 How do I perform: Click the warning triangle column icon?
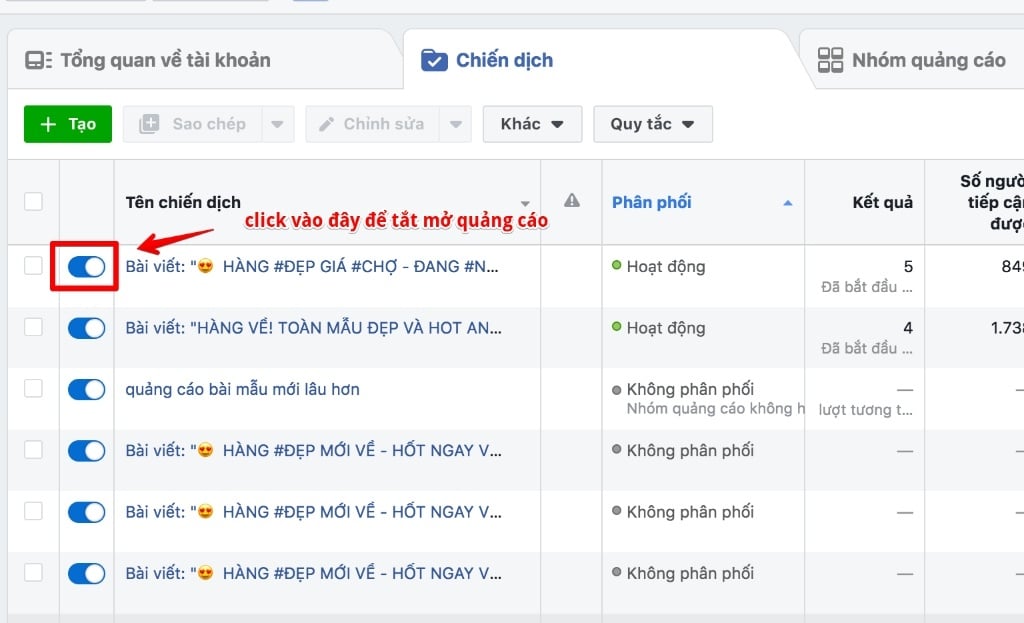(572, 200)
